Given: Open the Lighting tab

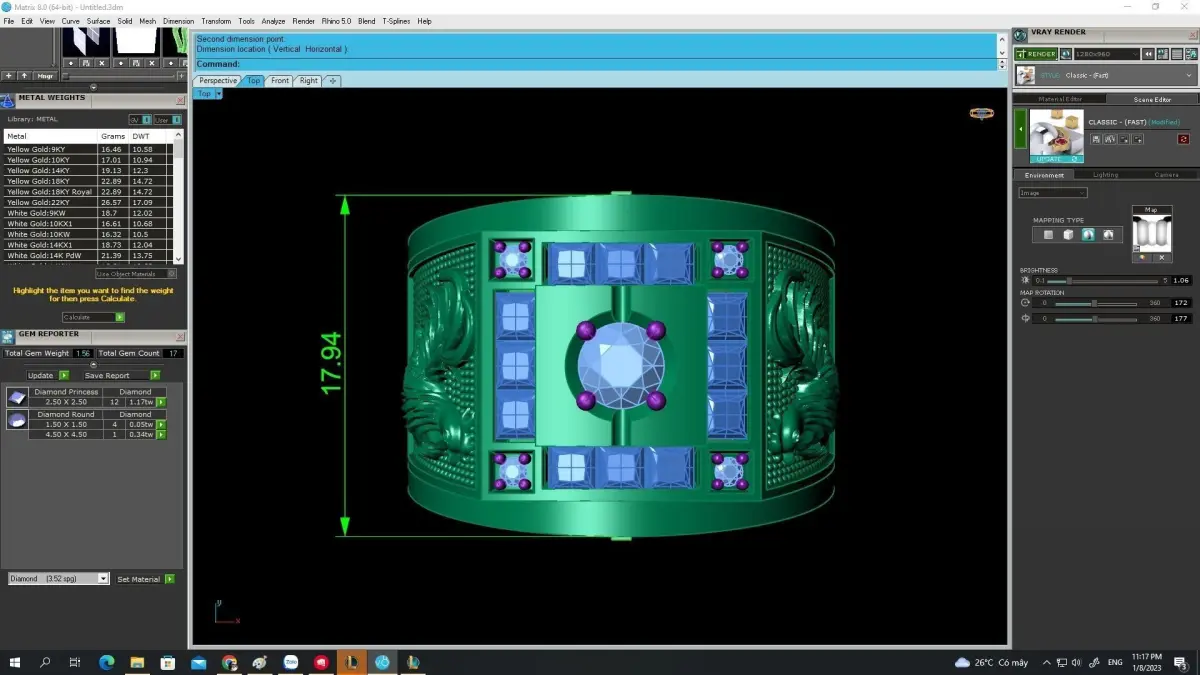Looking at the screenshot, I should coord(1105,175).
